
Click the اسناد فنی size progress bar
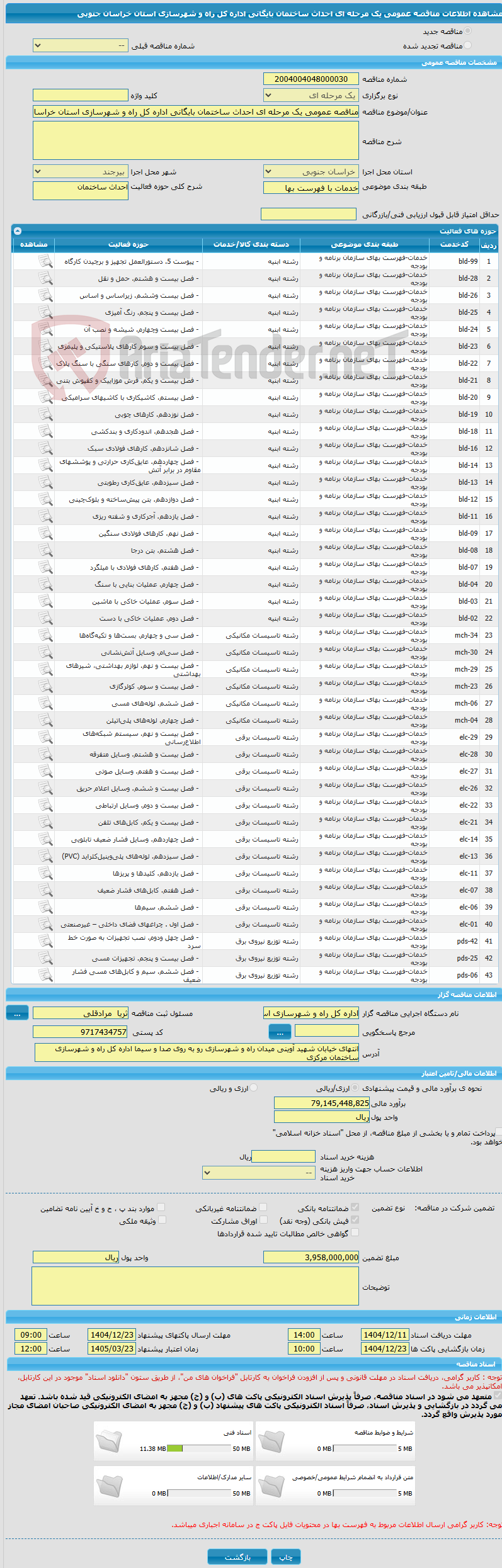point(200,1448)
